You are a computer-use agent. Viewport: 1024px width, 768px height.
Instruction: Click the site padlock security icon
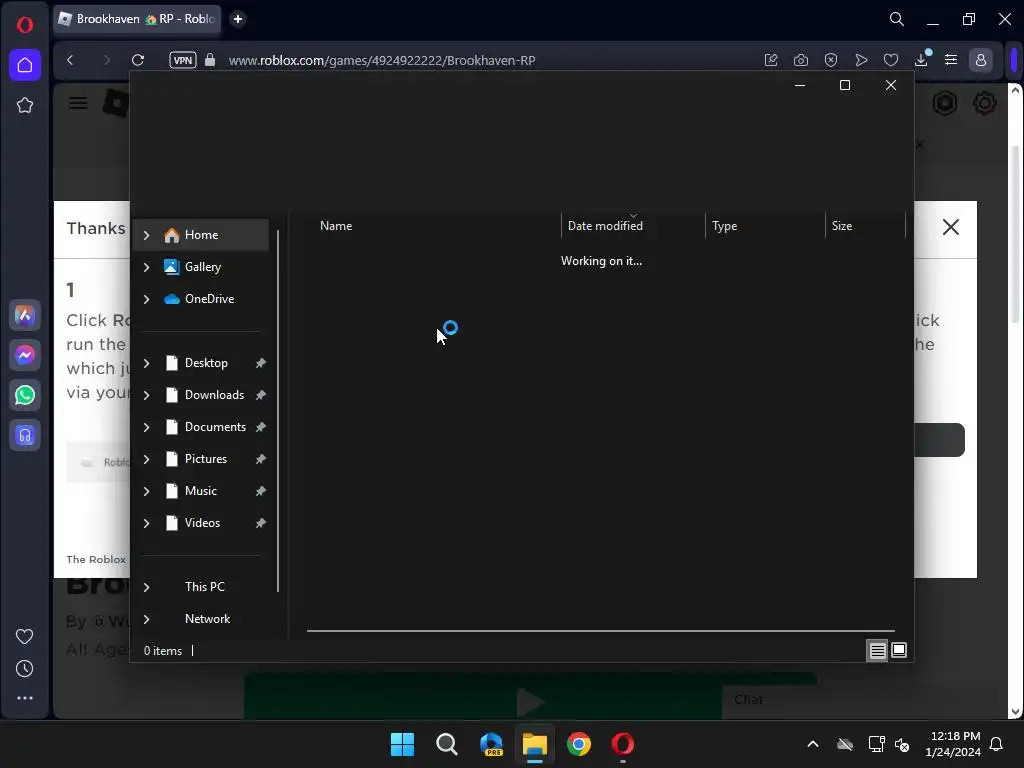point(210,60)
